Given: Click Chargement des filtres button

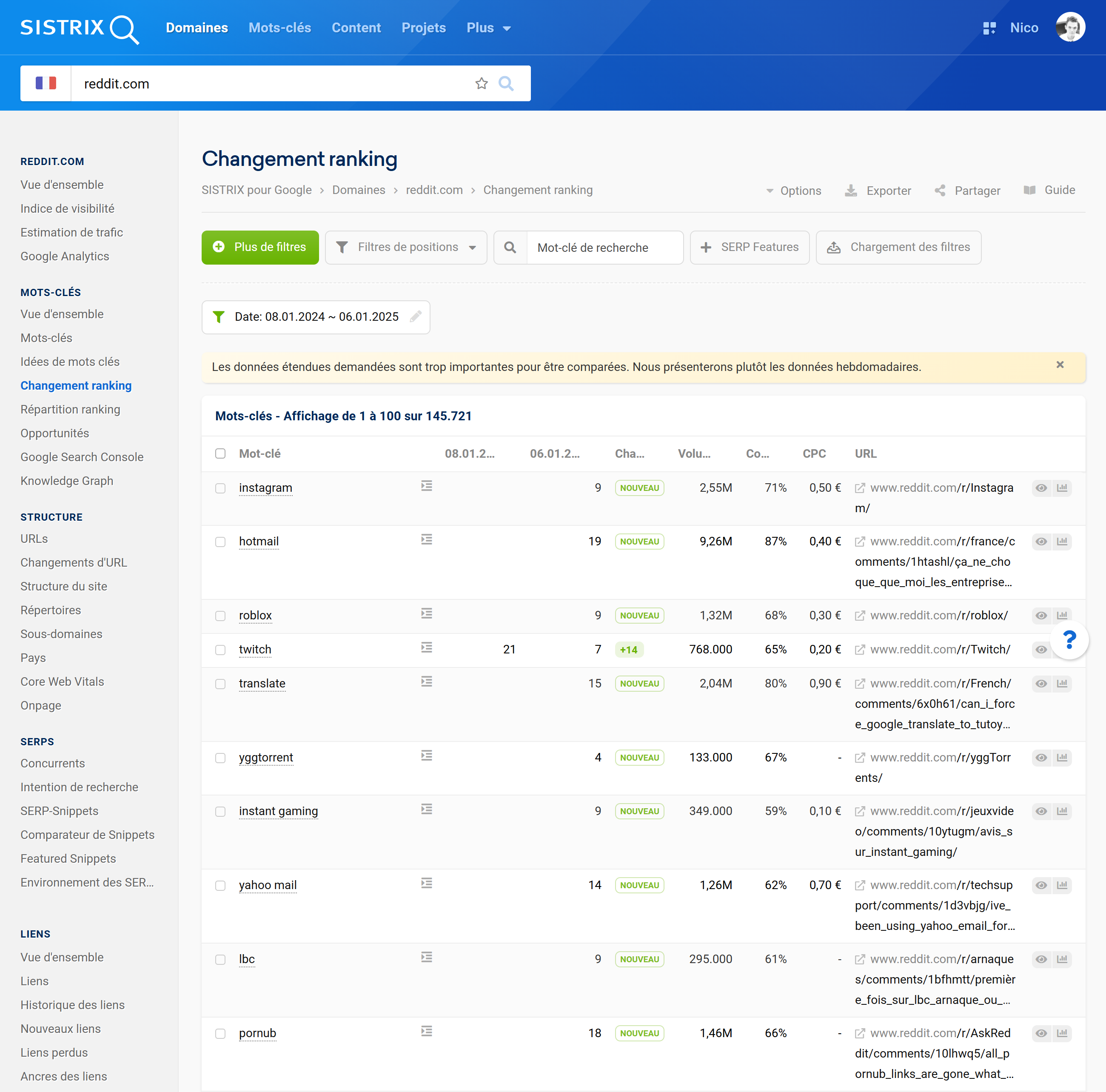Looking at the screenshot, I should click(898, 248).
